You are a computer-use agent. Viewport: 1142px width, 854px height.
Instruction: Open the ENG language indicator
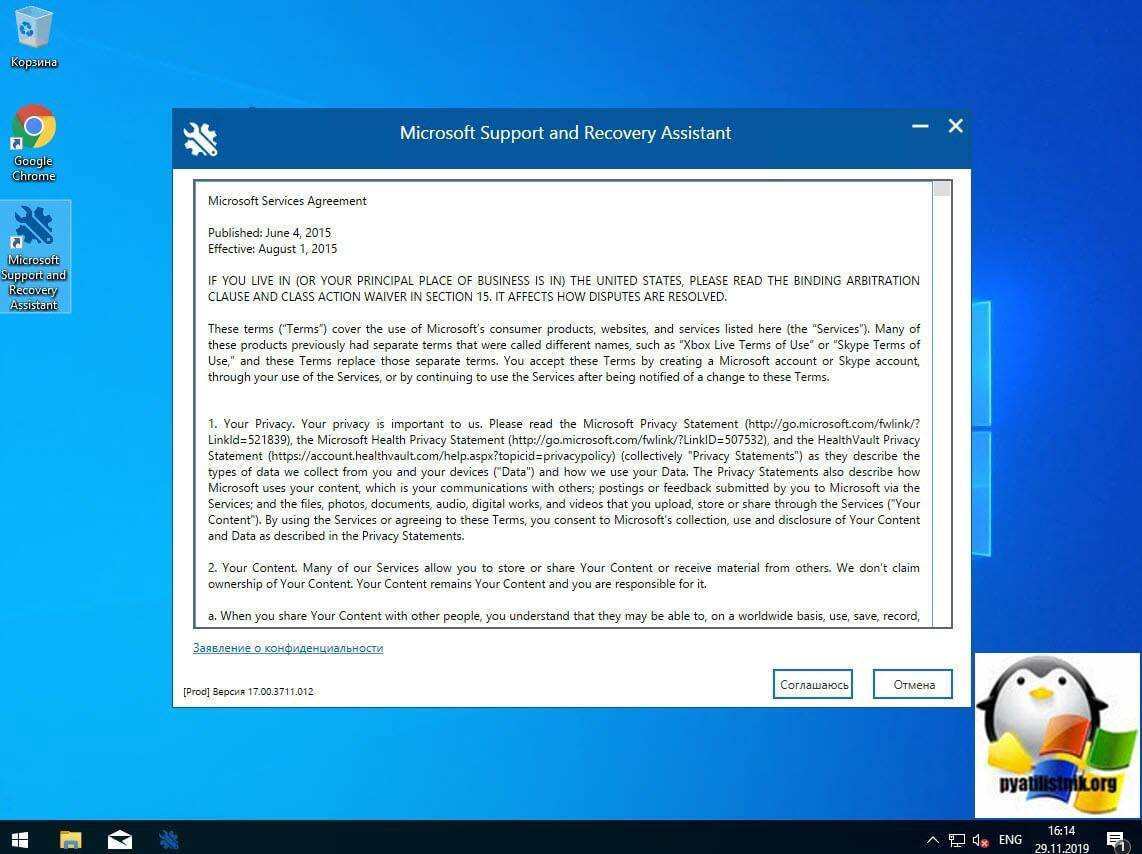(x=1010, y=840)
